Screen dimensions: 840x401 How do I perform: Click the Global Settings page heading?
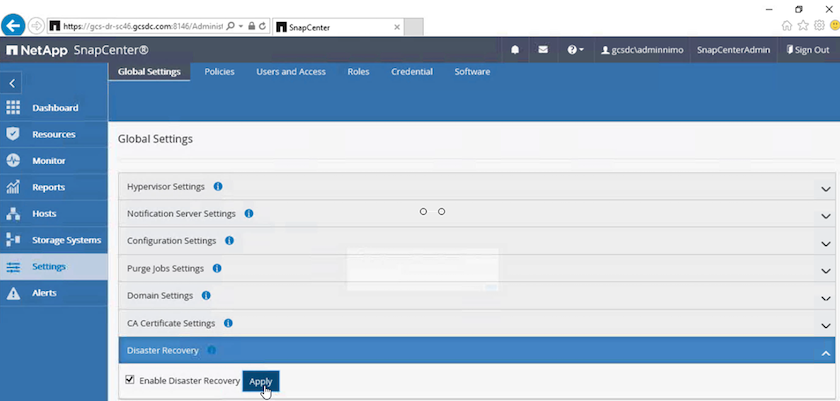click(155, 139)
